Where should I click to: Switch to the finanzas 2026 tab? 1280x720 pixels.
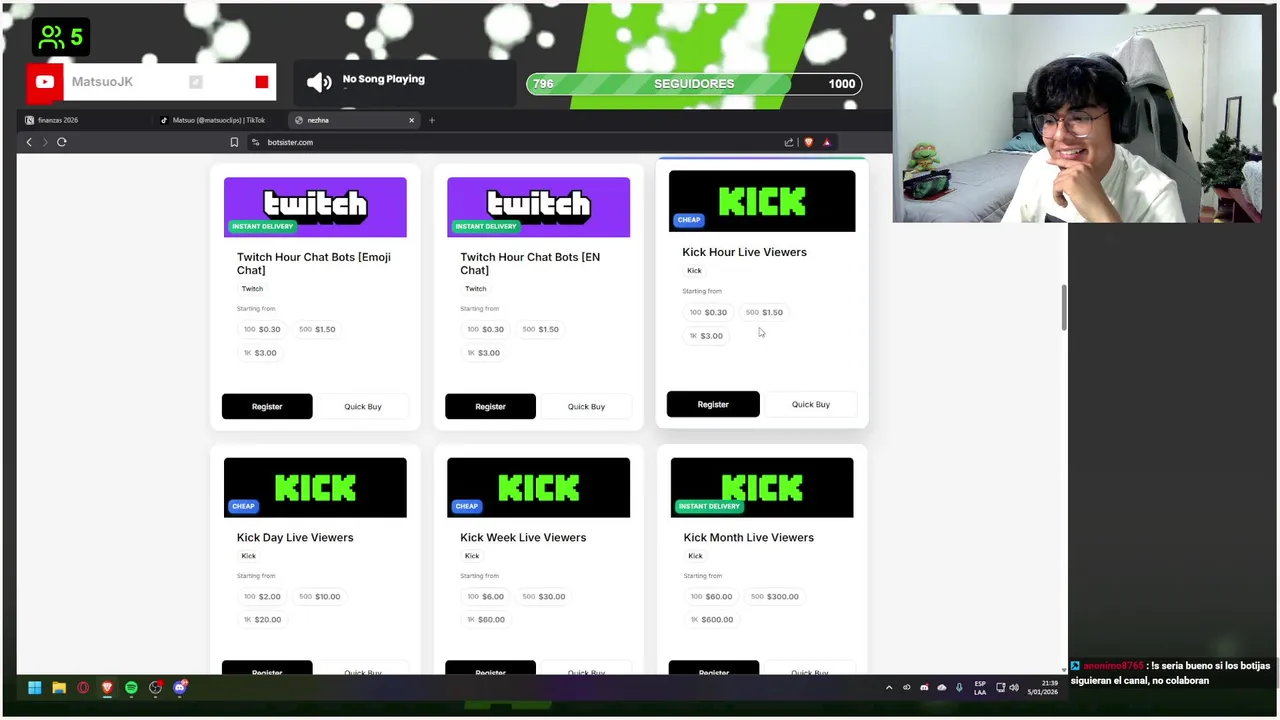(85, 120)
